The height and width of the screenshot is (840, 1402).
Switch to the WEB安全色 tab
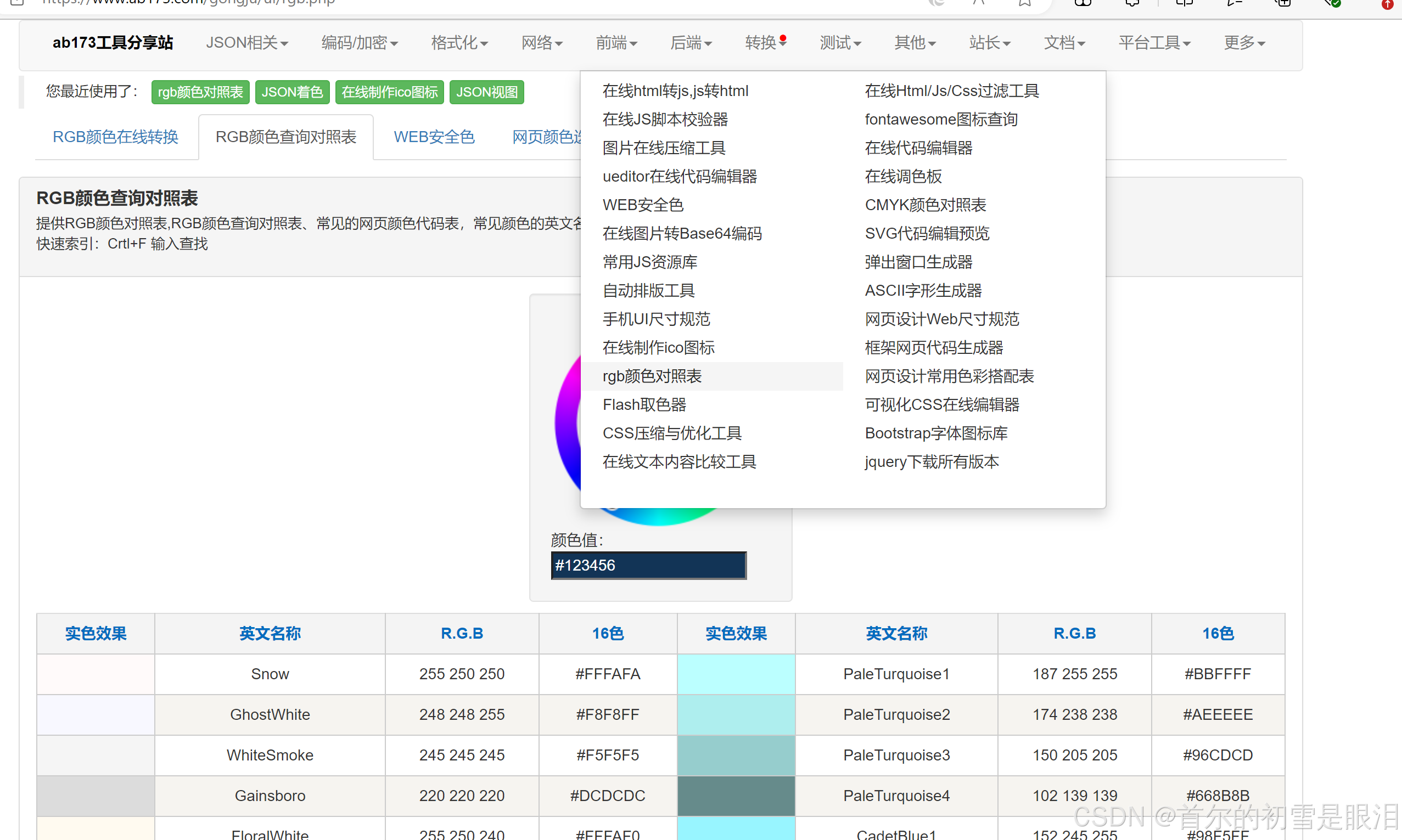pos(434,137)
